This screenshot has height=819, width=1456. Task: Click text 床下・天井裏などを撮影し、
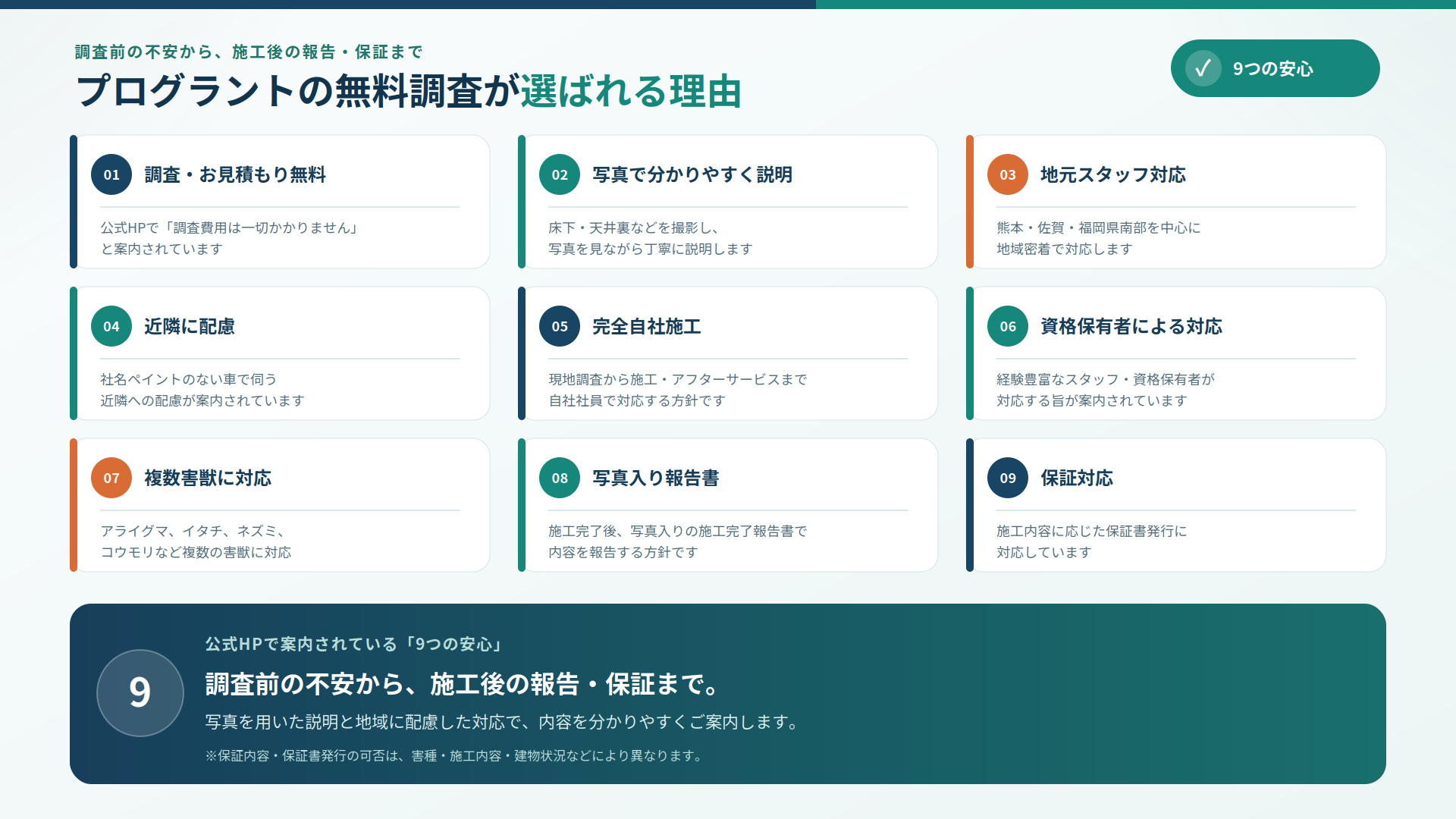coord(634,227)
